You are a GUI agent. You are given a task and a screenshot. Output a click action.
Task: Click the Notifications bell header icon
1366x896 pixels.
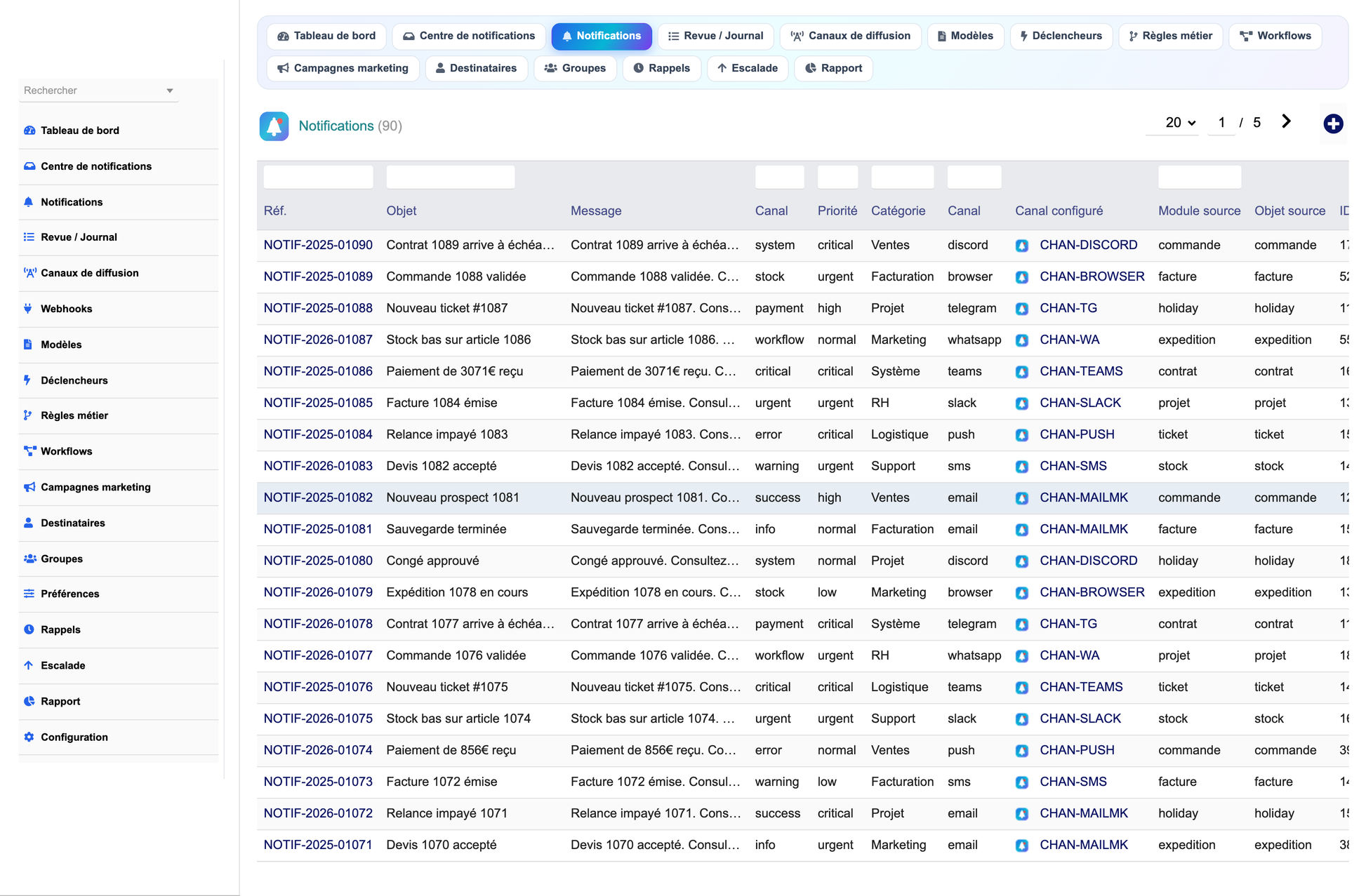click(x=274, y=126)
